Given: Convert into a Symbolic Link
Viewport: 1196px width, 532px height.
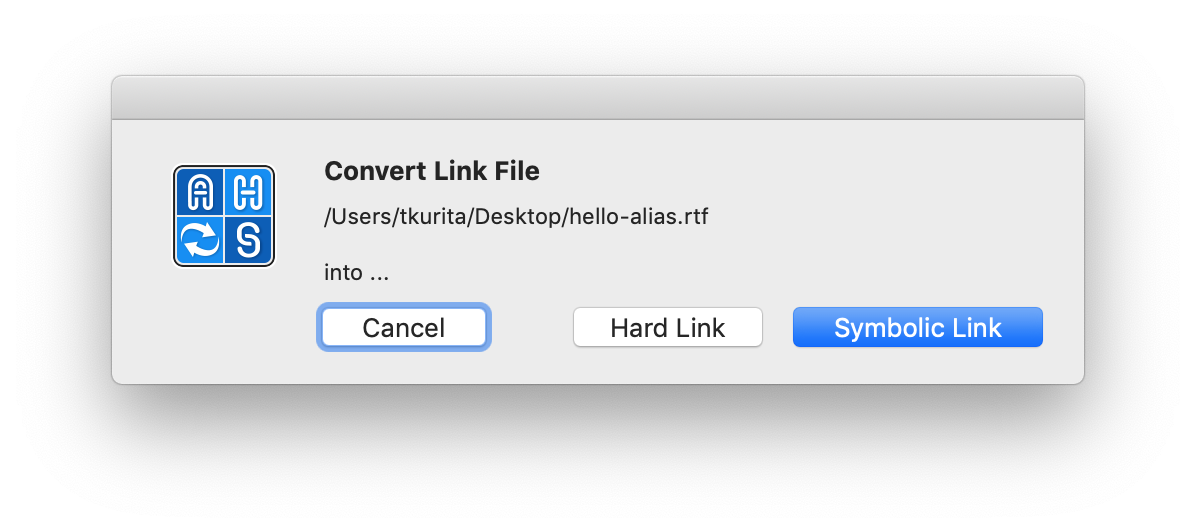Looking at the screenshot, I should point(917,327).
